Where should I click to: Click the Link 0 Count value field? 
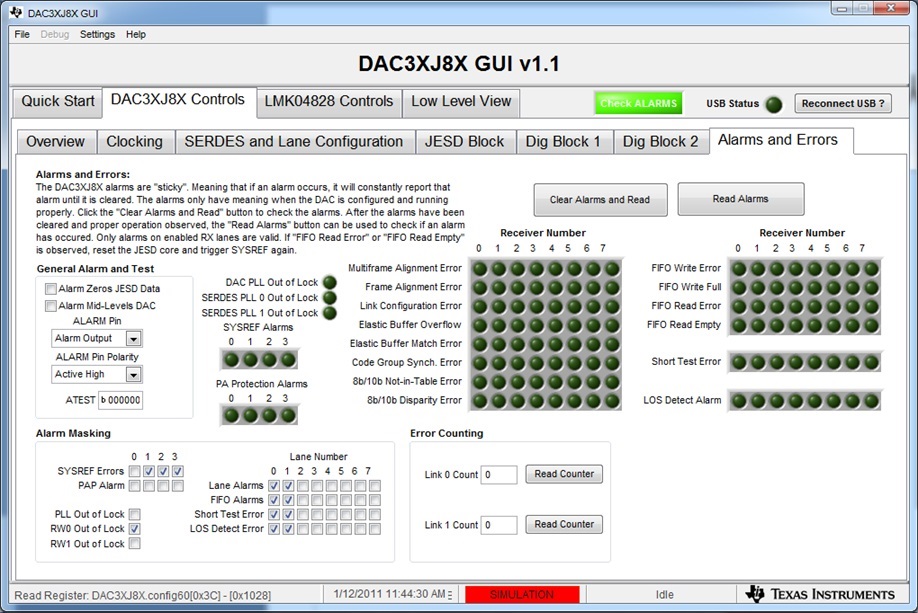tap(500, 475)
